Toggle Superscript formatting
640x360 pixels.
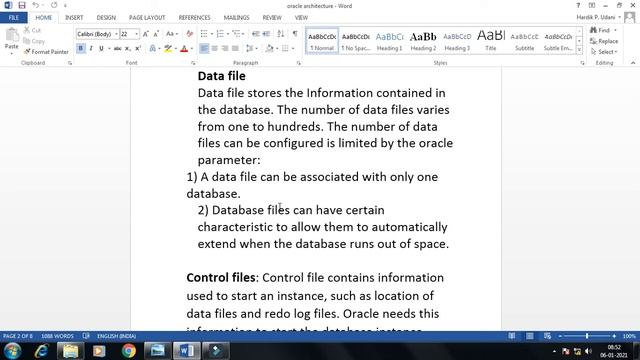(138, 49)
